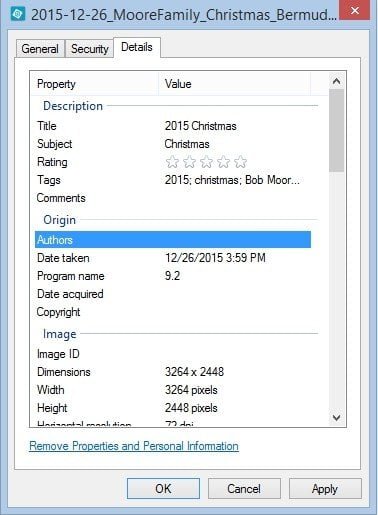Click the scrollbar down arrow

pyautogui.click(x=337, y=417)
